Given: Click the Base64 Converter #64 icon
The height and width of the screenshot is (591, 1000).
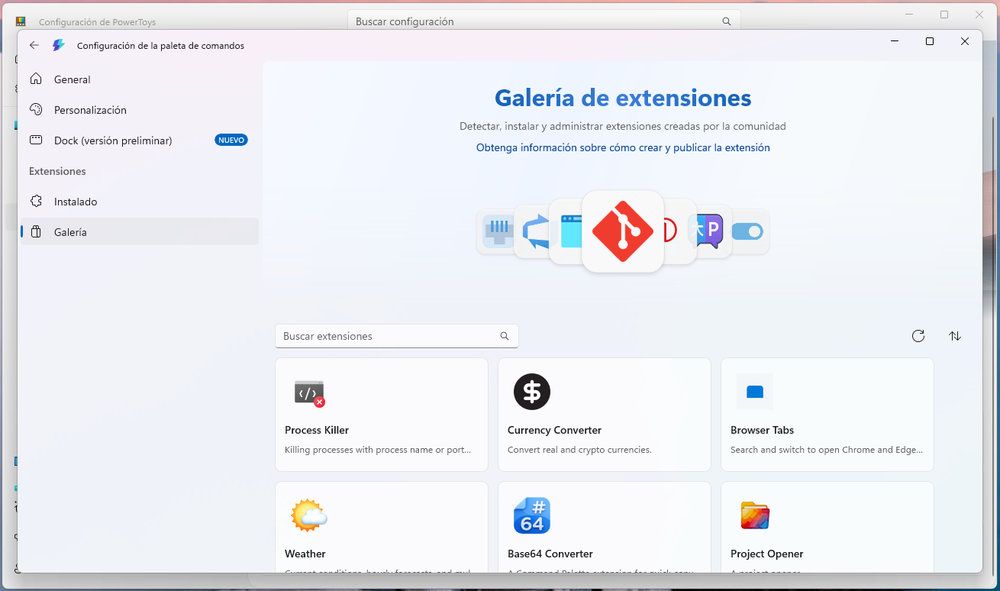Looking at the screenshot, I should (532, 515).
